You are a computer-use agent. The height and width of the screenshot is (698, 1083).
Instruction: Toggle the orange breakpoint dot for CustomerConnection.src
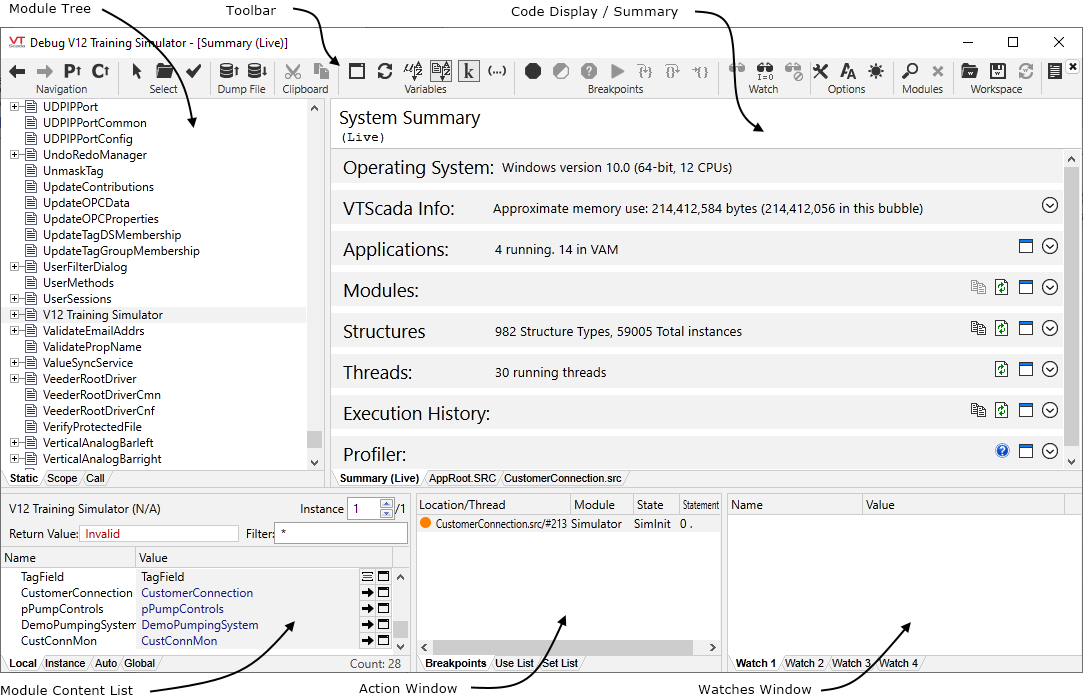(425, 523)
